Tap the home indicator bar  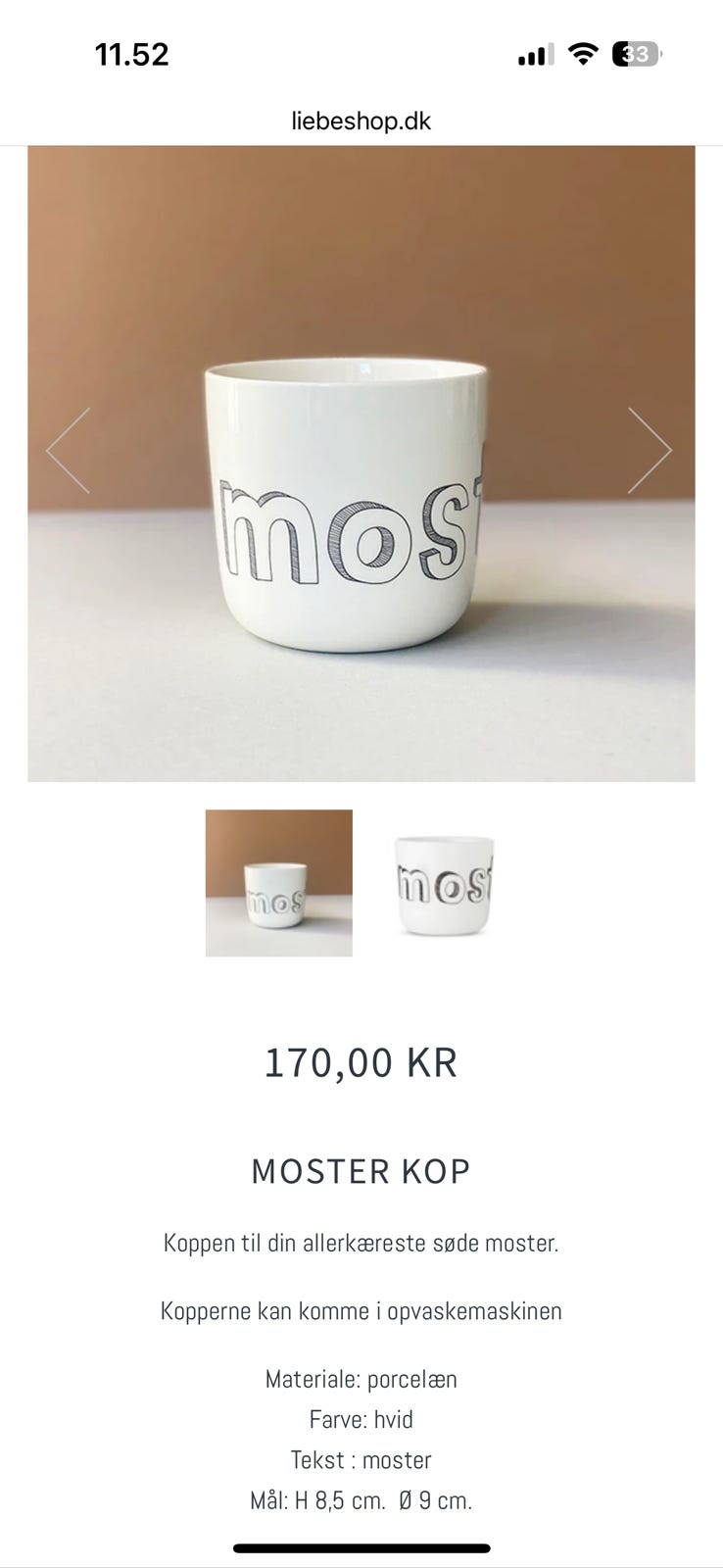[x=361, y=1548]
